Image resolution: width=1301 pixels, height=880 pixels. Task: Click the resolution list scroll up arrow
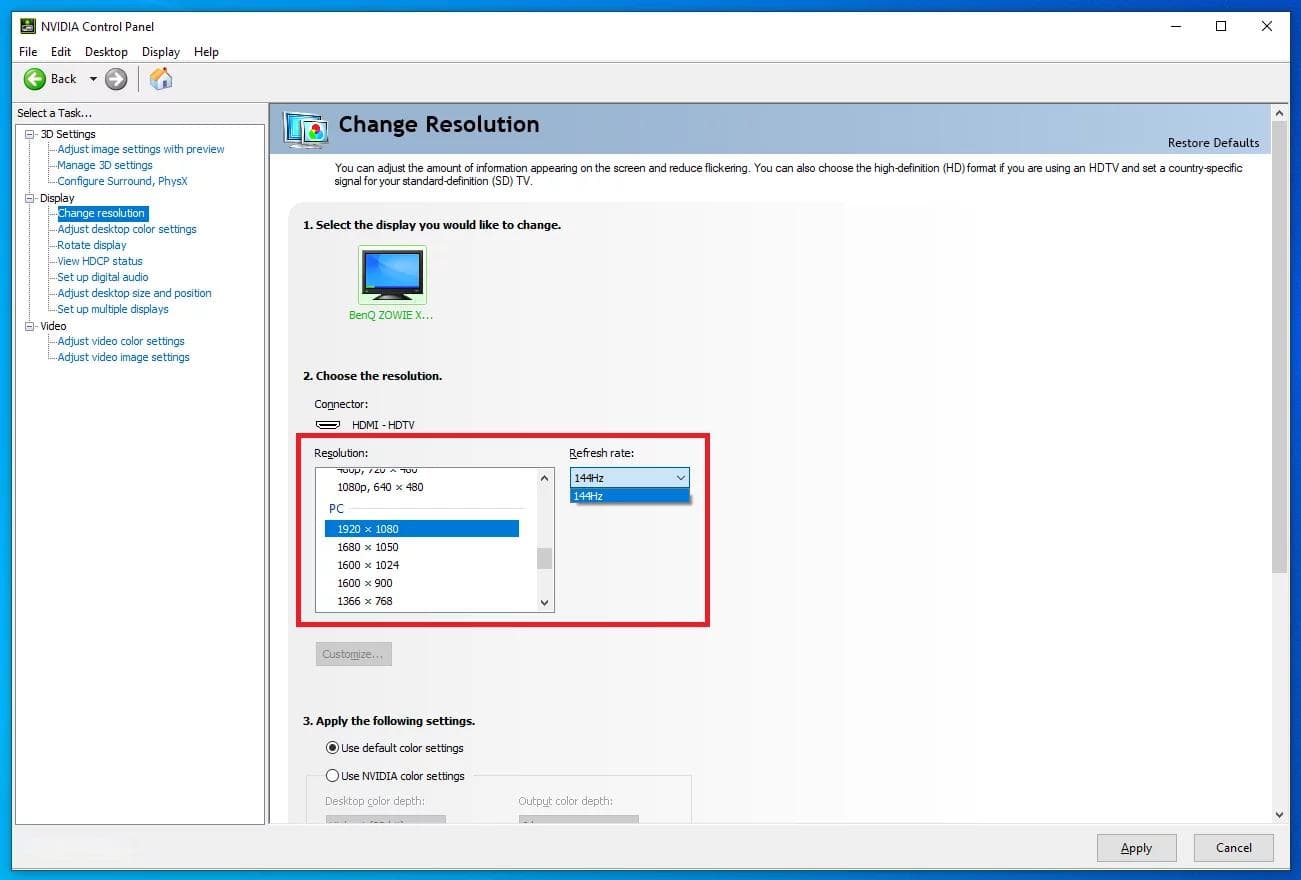(x=545, y=478)
